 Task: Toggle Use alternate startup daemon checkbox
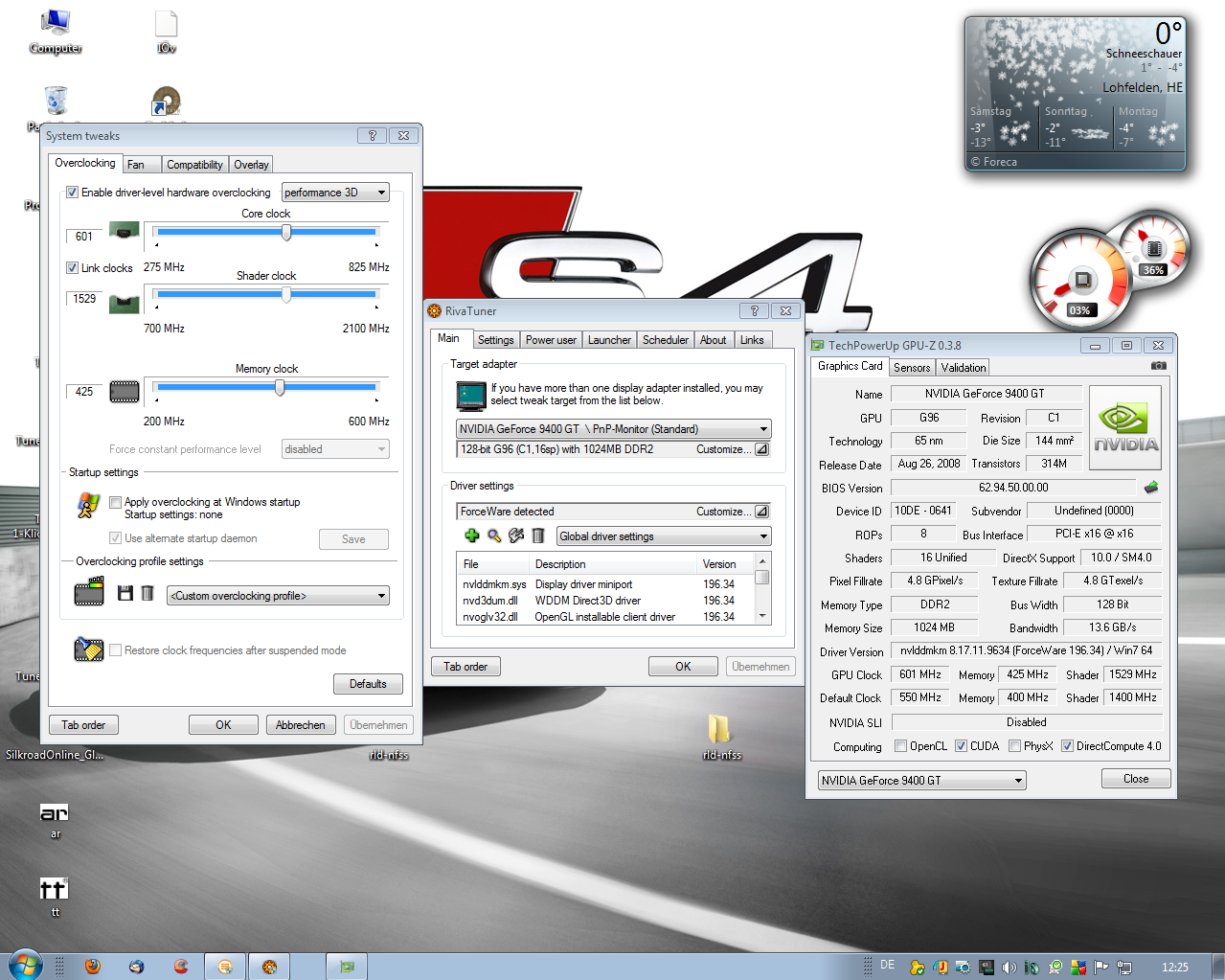[115, 538]
